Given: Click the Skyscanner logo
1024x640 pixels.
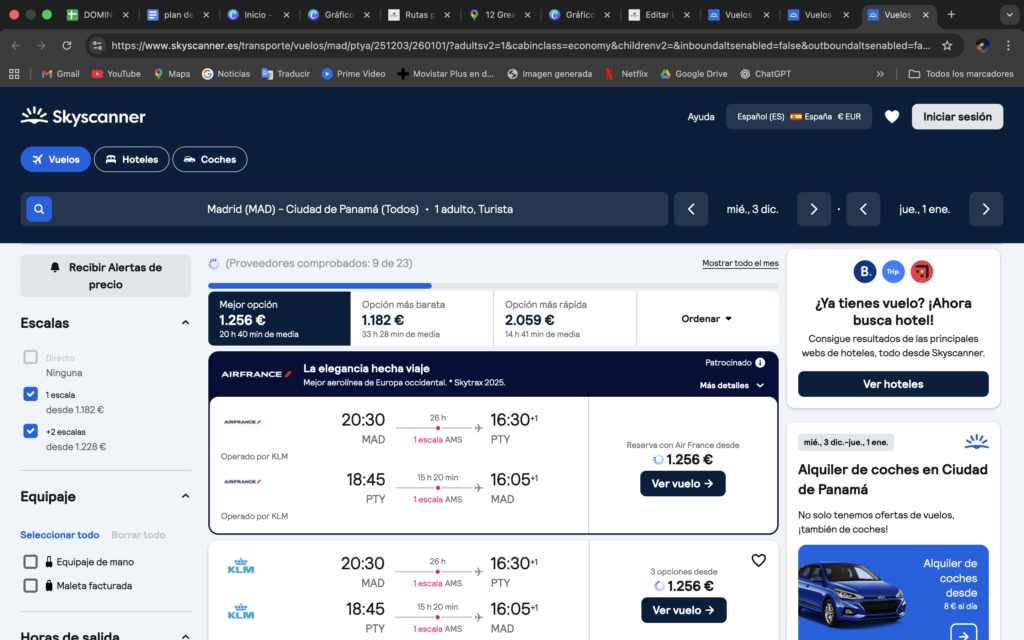Looking at the screenshot, I should point(83,117).
